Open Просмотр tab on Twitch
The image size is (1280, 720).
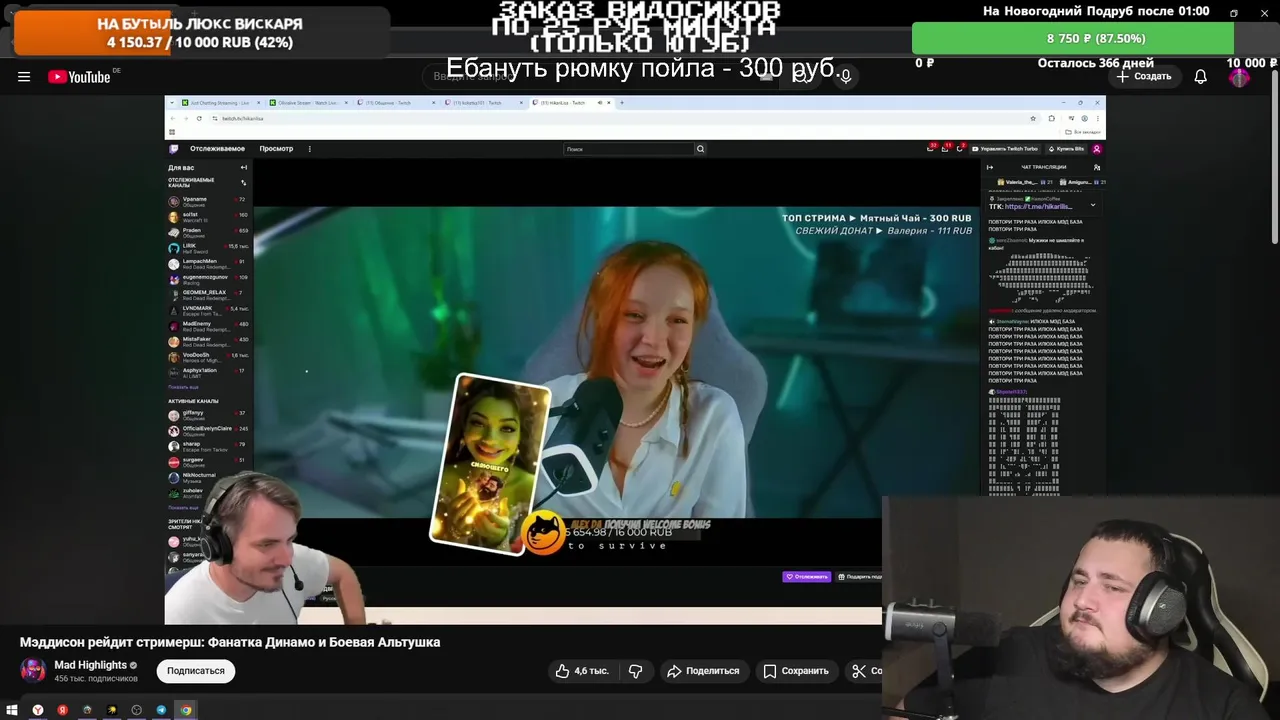(276, 149)
